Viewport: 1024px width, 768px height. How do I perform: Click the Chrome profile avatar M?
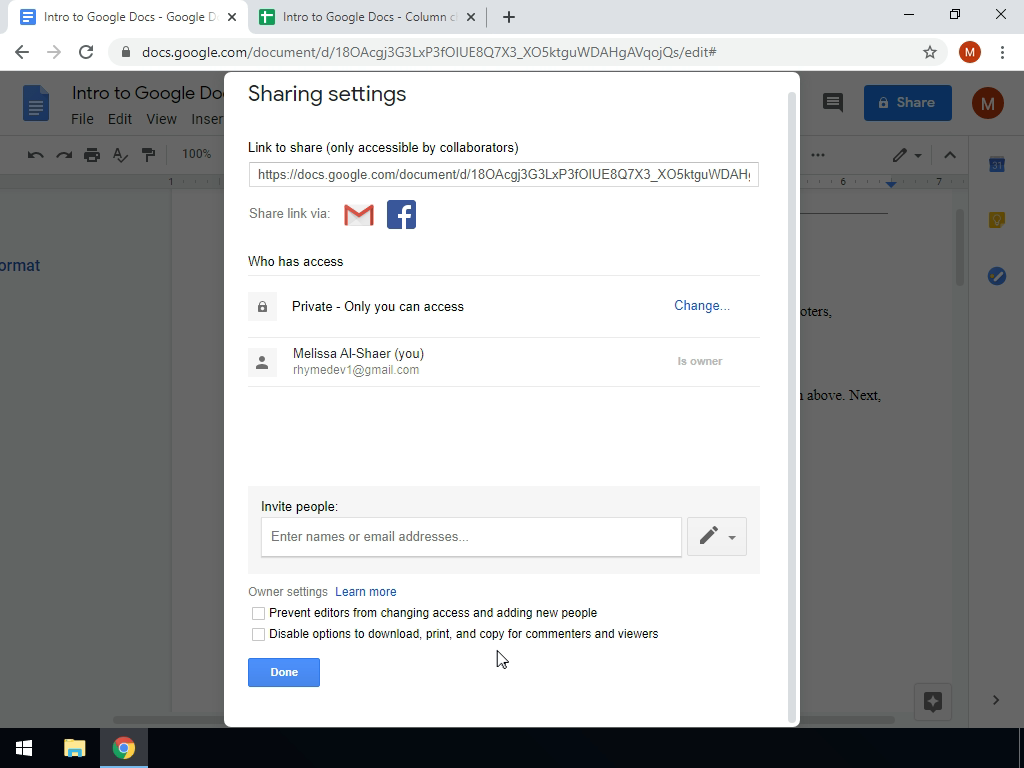tap(970, 52)
